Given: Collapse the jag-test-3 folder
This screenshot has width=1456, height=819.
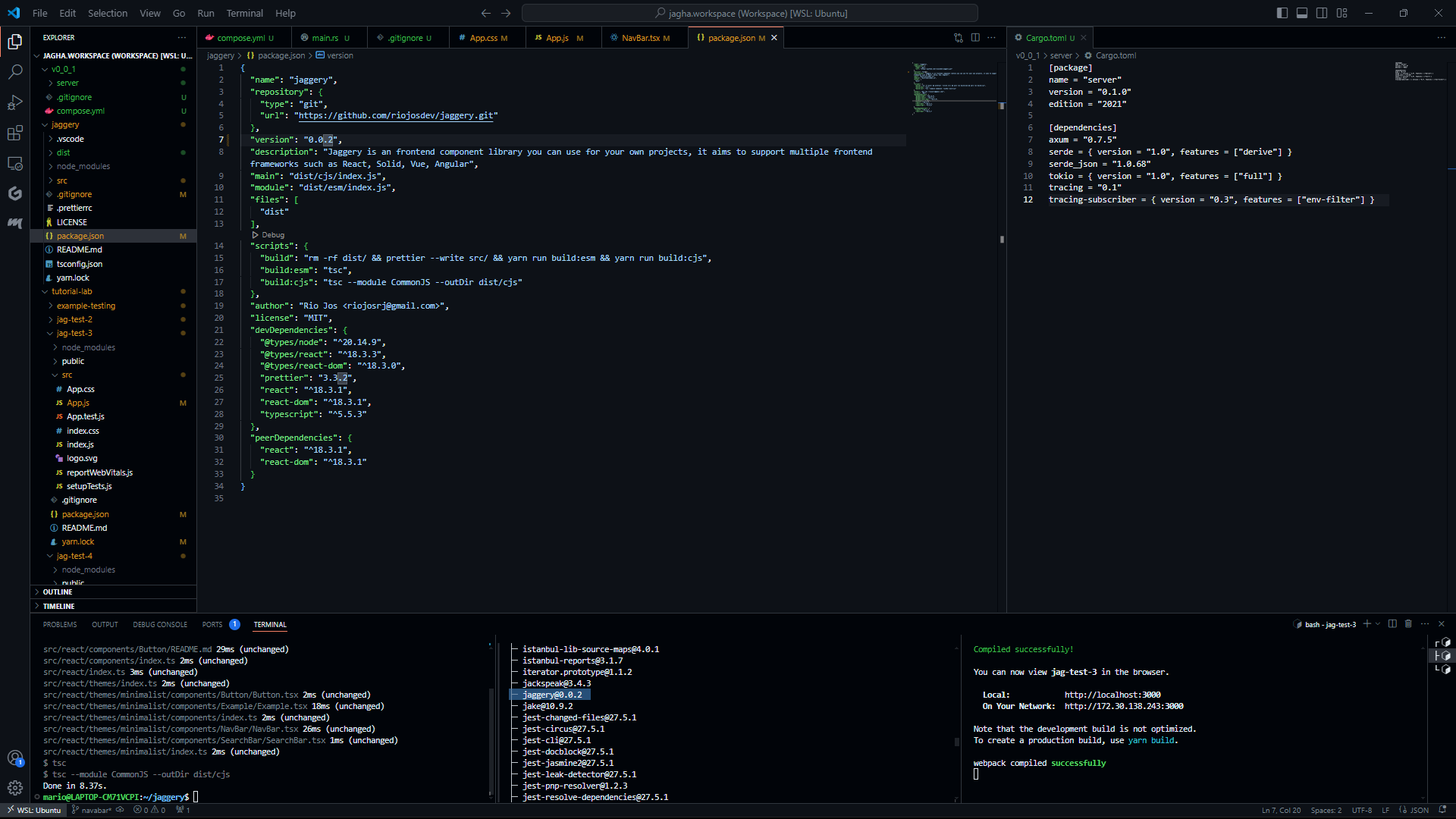Looking at the screenshot, I should tap(113, 333).
